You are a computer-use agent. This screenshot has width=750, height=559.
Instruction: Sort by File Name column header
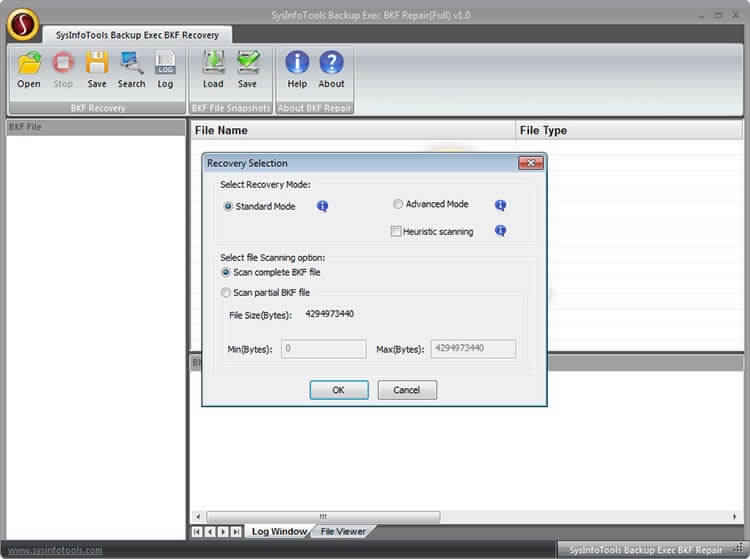coord(353,131)
